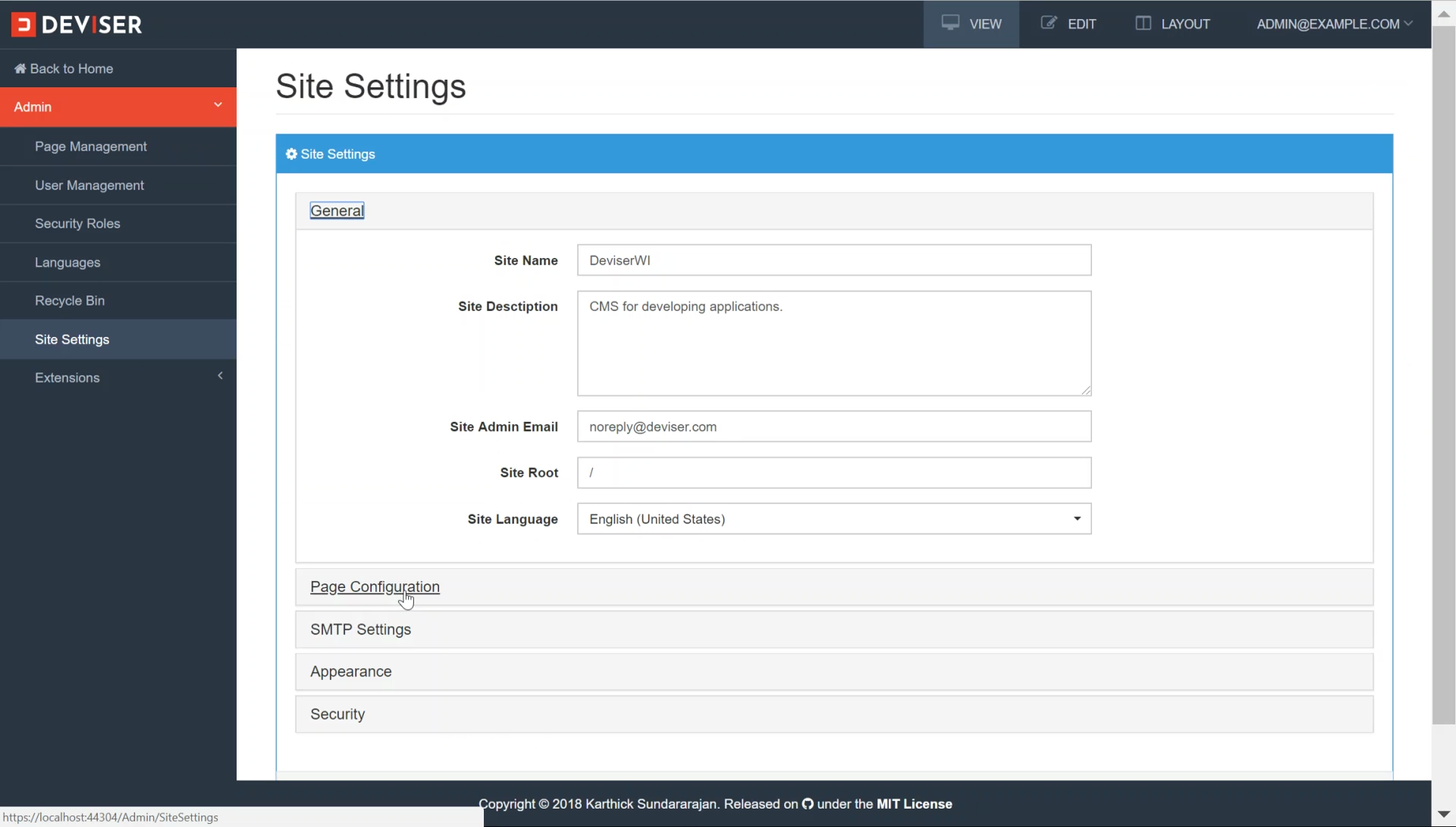Image resolution: width=1456 pixels, height=827 pixels.
Task: Open Security Roles in sidebar
Action: pos(77,224)
